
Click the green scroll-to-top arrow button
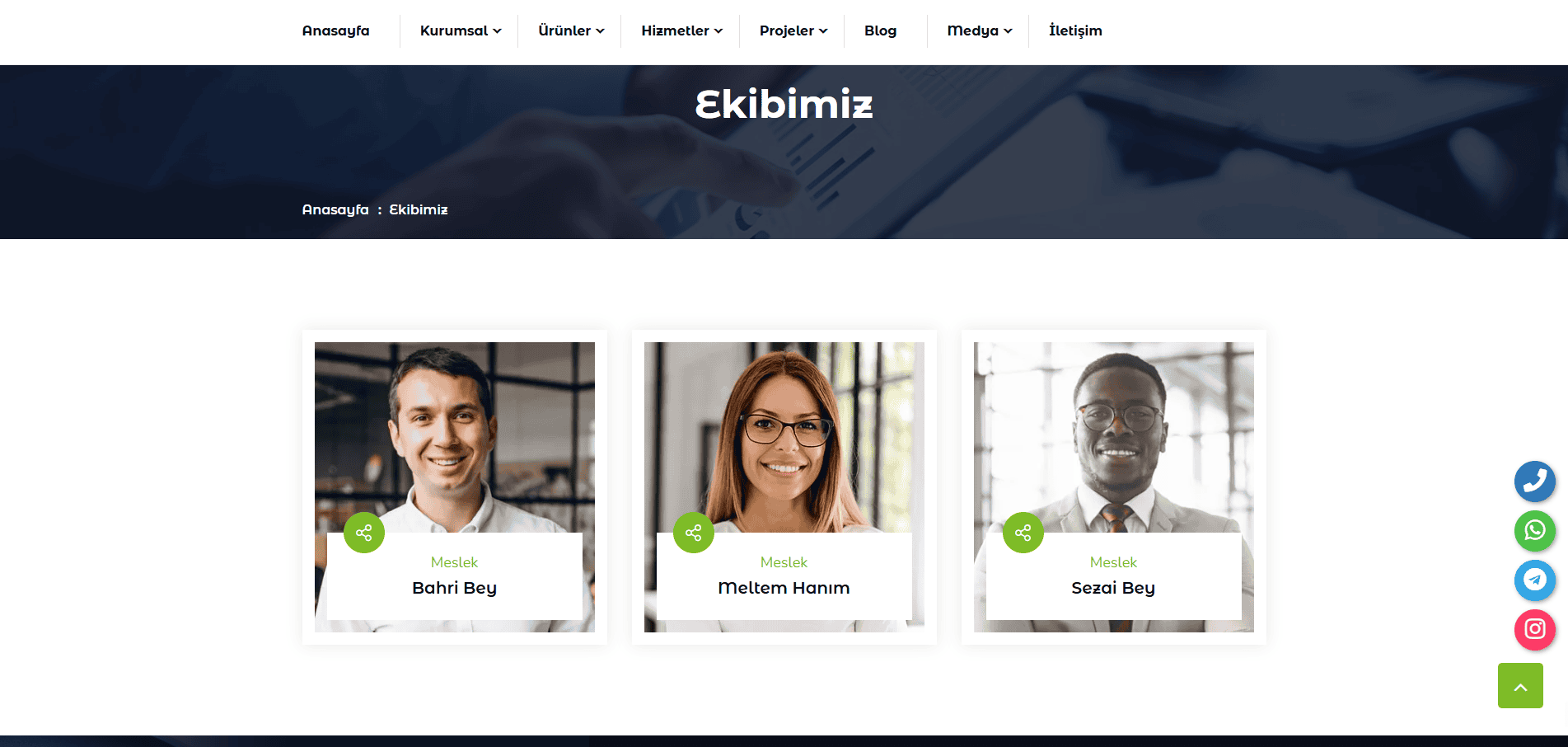click(1520, 686)
